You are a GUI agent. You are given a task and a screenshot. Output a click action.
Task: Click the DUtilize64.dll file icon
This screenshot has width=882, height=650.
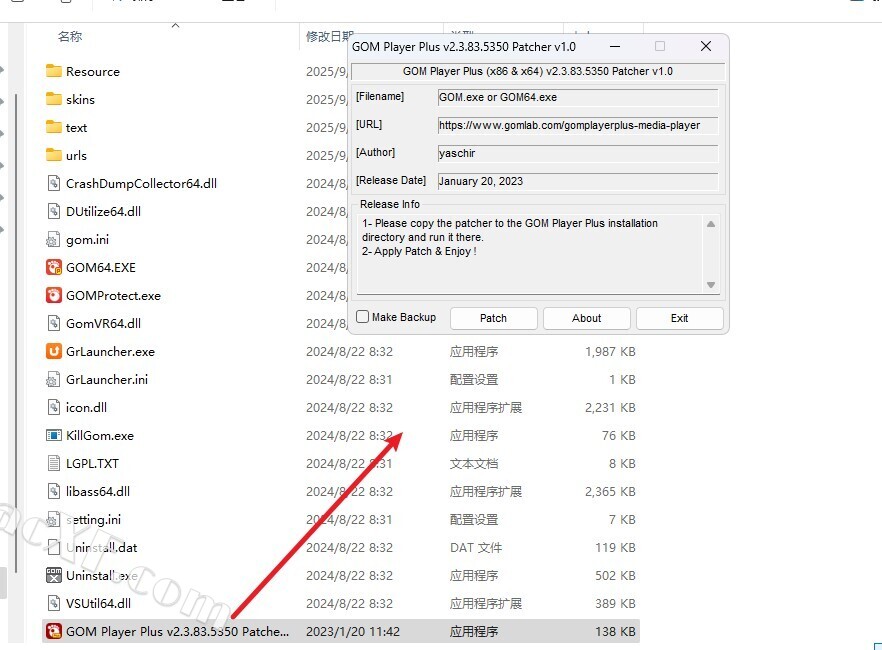coord(53,211)
